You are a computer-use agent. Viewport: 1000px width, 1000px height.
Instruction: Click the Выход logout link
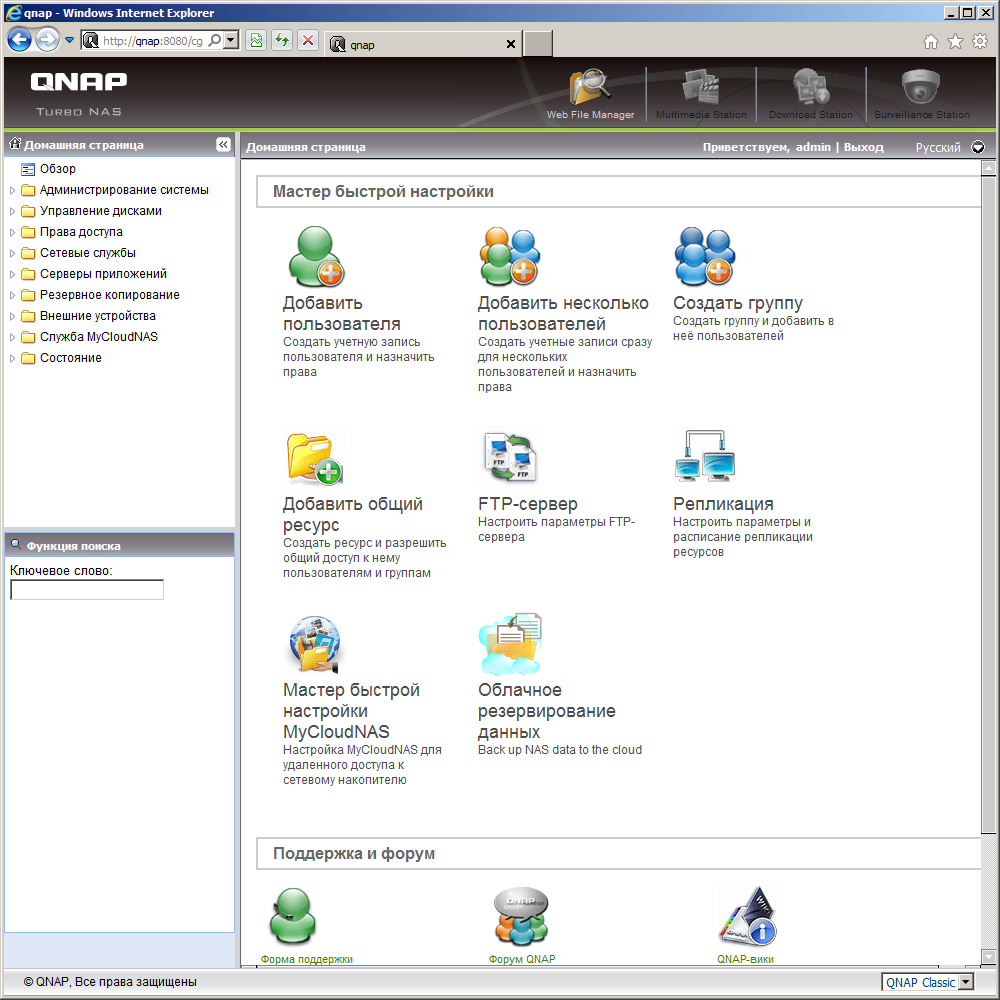863,147
